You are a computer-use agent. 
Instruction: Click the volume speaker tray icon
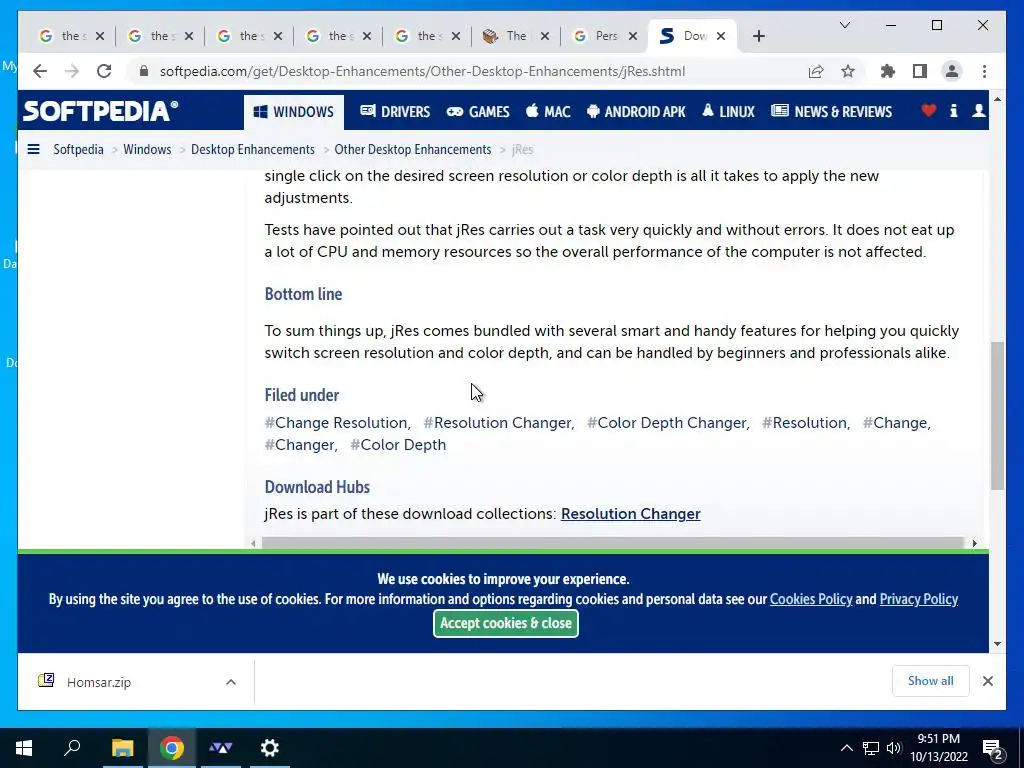pos(894,748)
